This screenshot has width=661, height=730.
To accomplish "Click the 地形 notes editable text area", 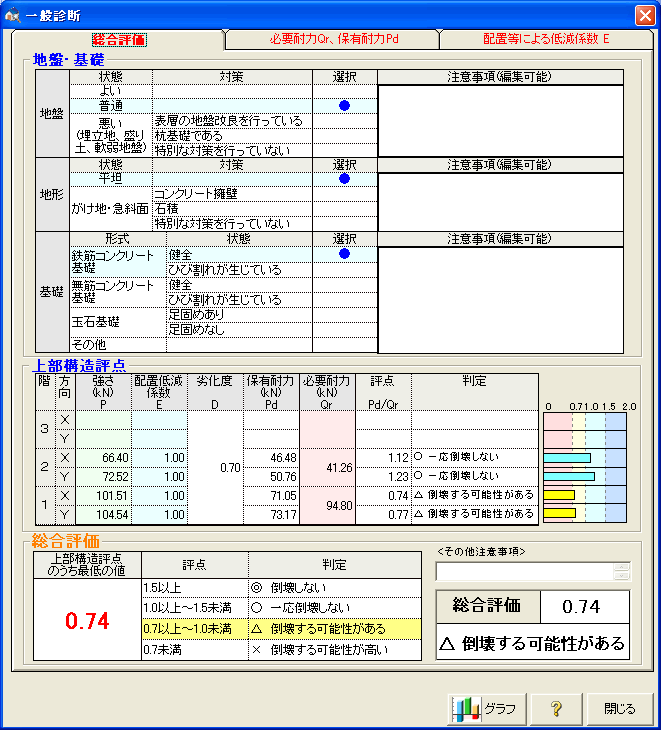I will (500, 202).
